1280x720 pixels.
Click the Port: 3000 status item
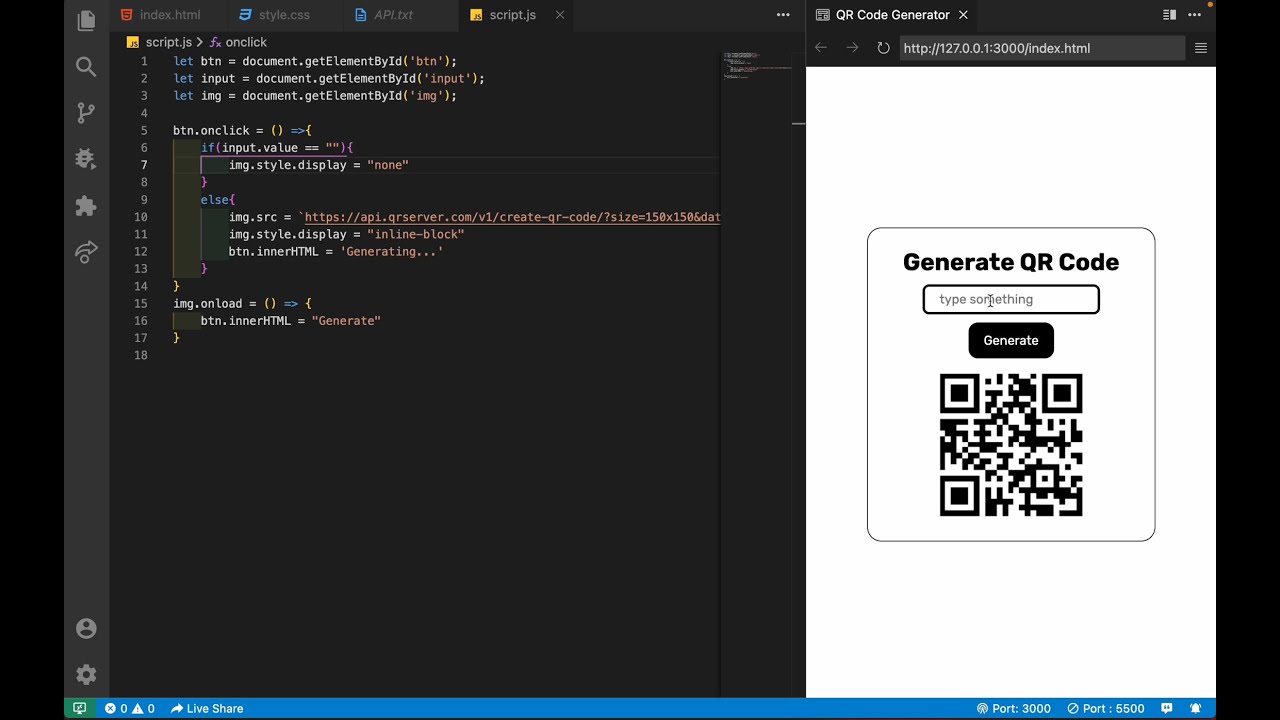point(1013,708)
